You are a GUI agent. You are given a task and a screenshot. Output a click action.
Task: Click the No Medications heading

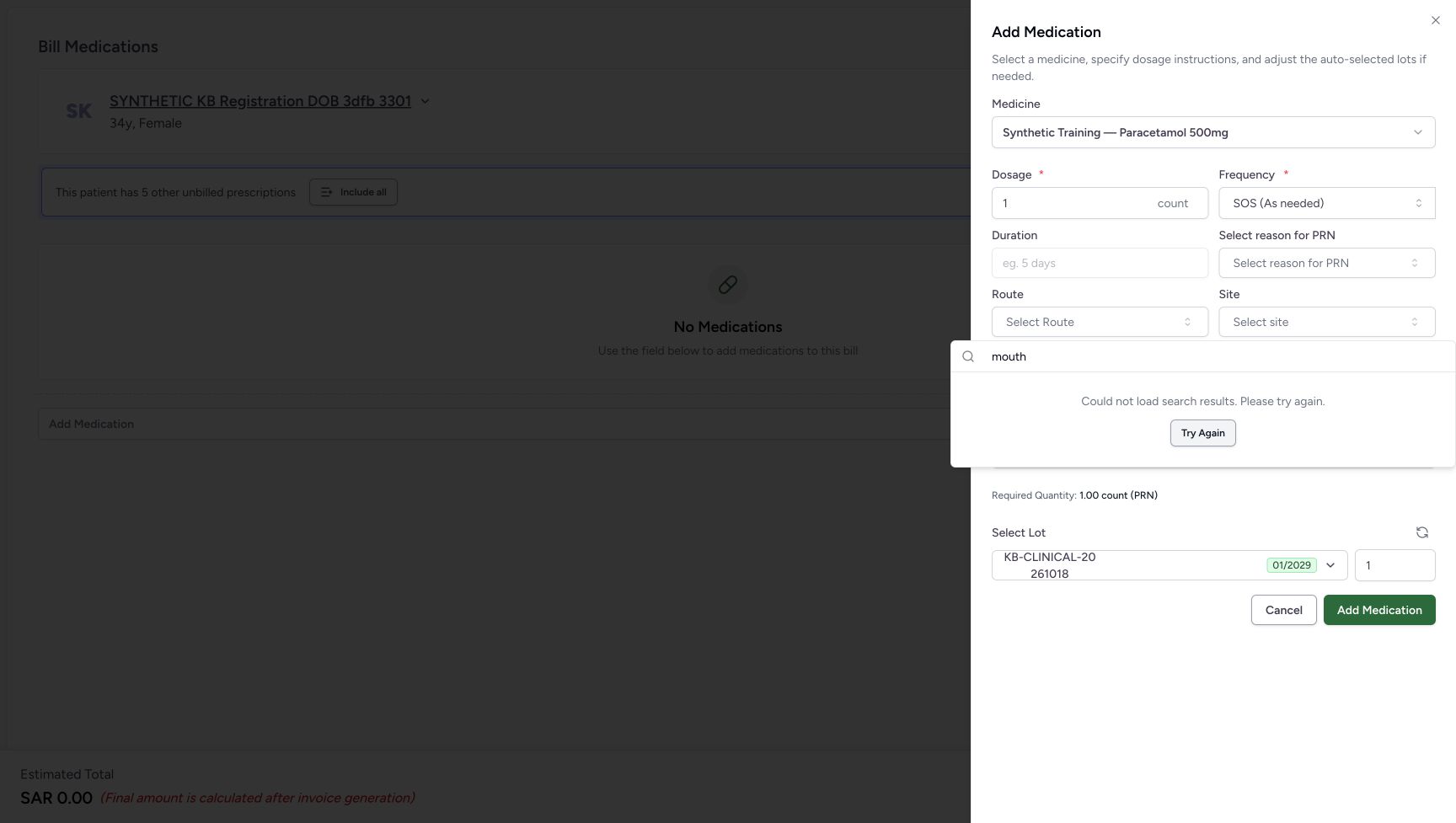728,327
